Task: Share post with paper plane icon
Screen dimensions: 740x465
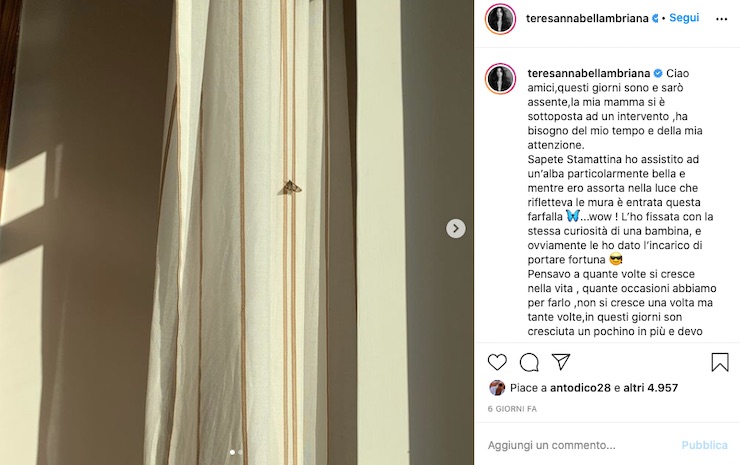Action: point(561,362)
